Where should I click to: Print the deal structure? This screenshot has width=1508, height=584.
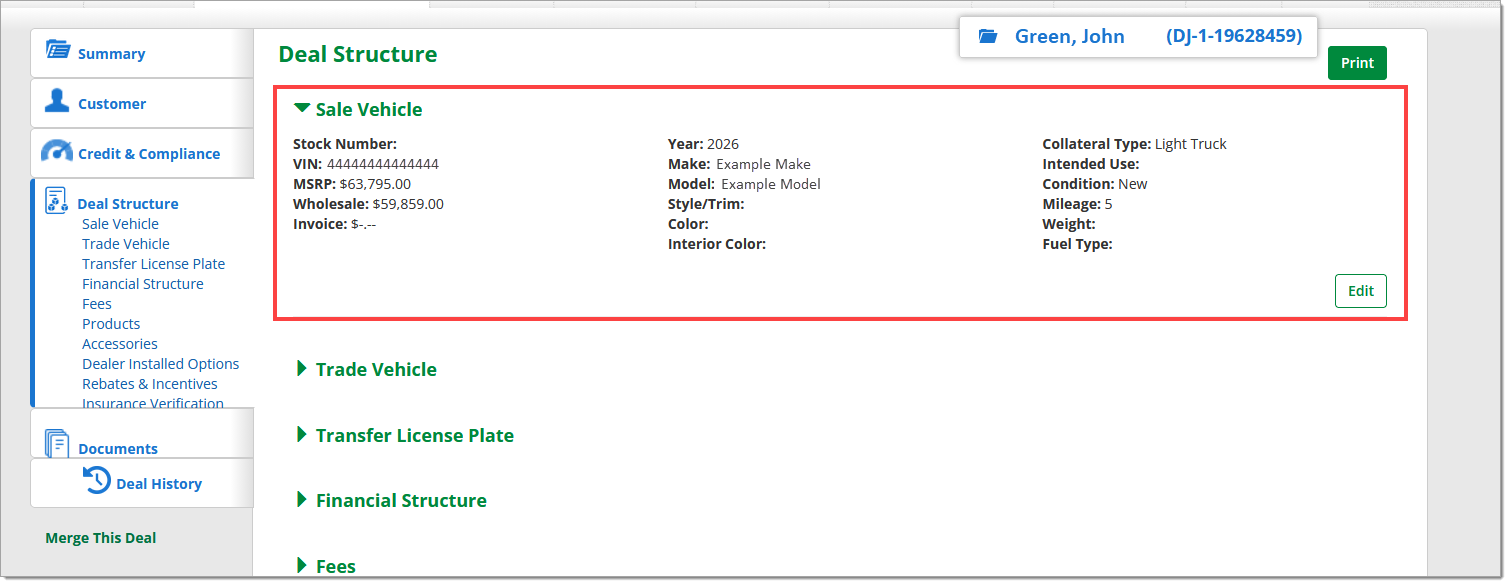coord(1357,63)
